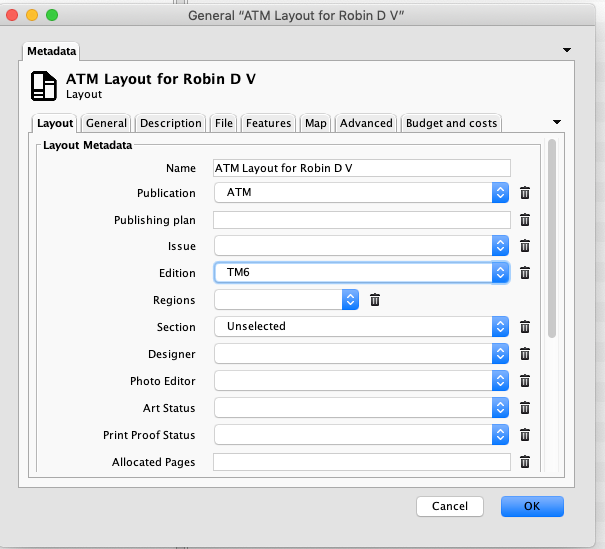Select the Layout tab
The width and height of the screenshot is (605, 549).
55,123
